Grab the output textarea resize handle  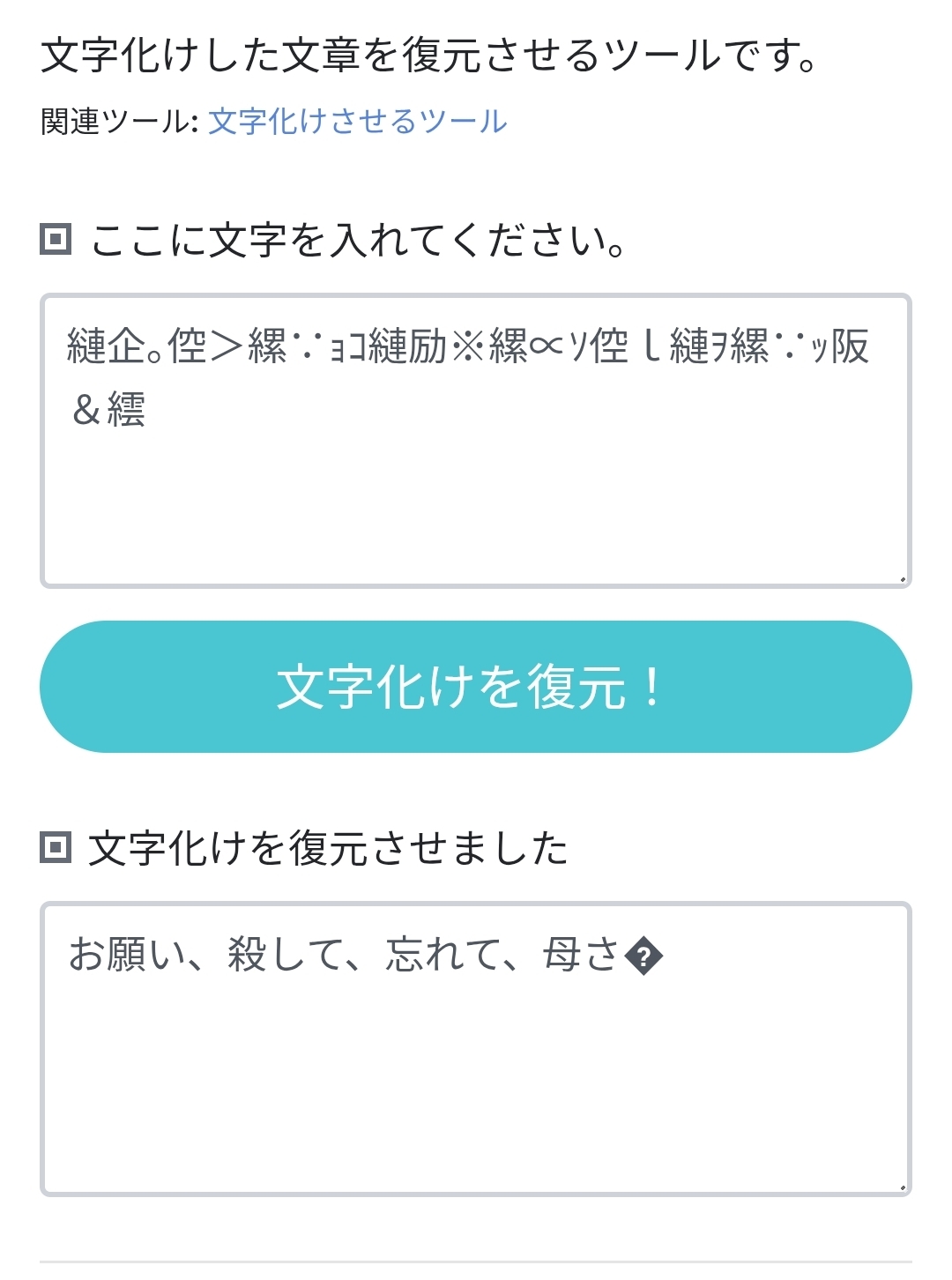902,1187
